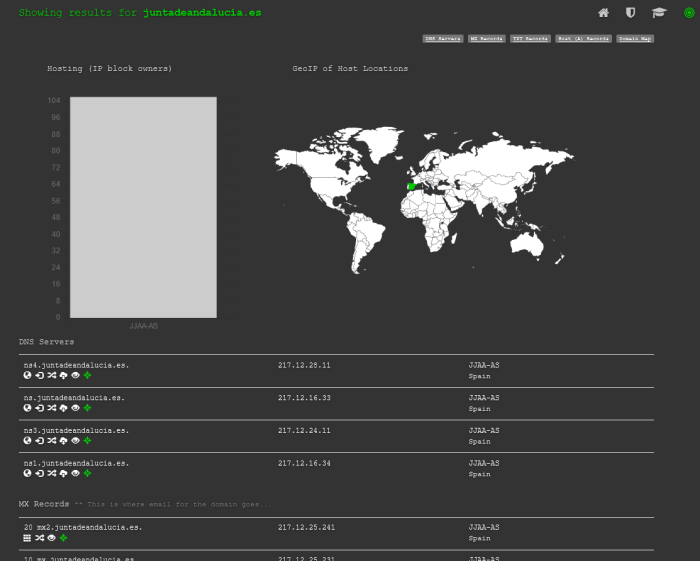Click Spain highlighted green on world map
The height and width of the screenshot is (561, 700).
pyautogui.click(x=411, y=187)
